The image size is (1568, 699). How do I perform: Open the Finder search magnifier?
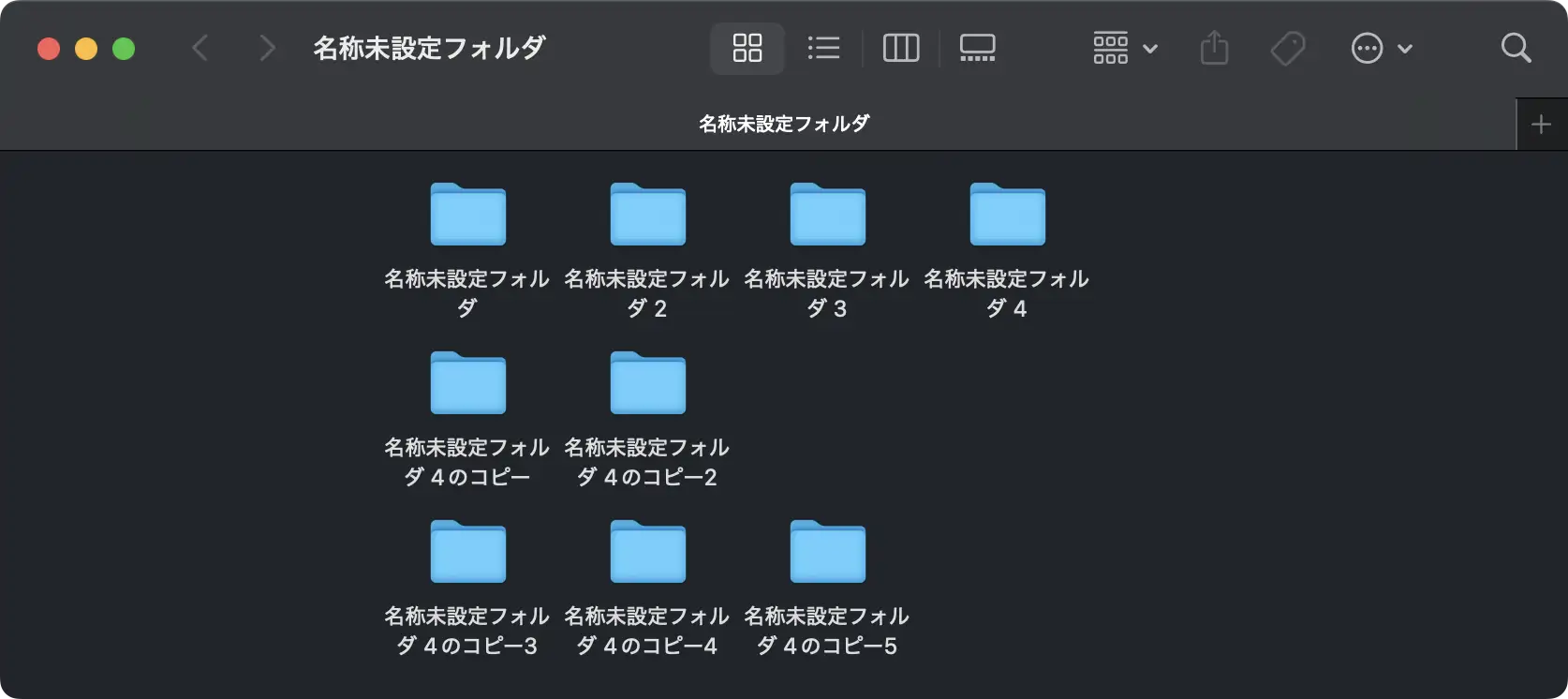tap(1516, 48)
